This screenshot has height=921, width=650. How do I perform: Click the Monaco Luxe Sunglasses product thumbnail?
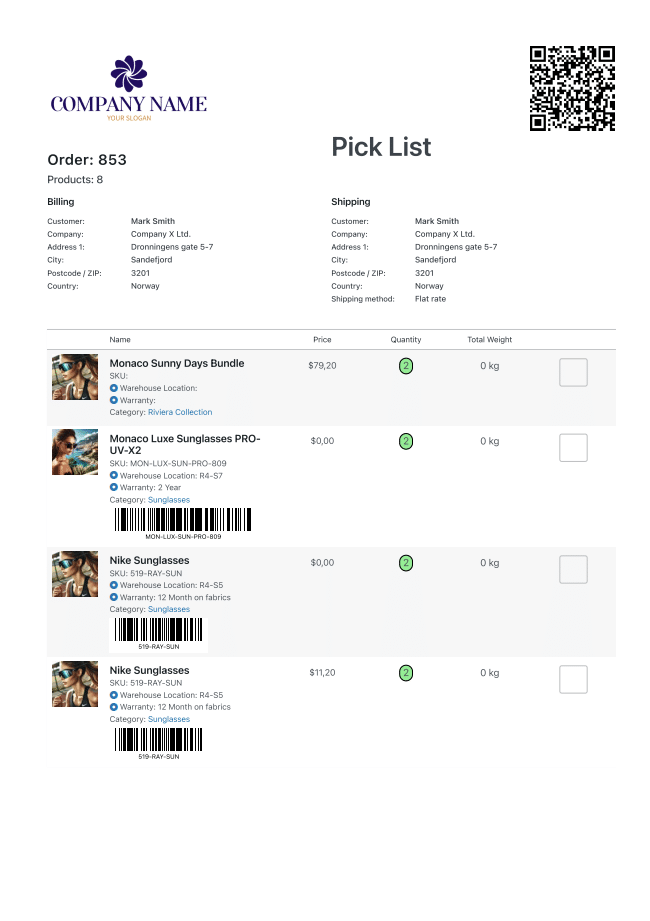(75, 452)
